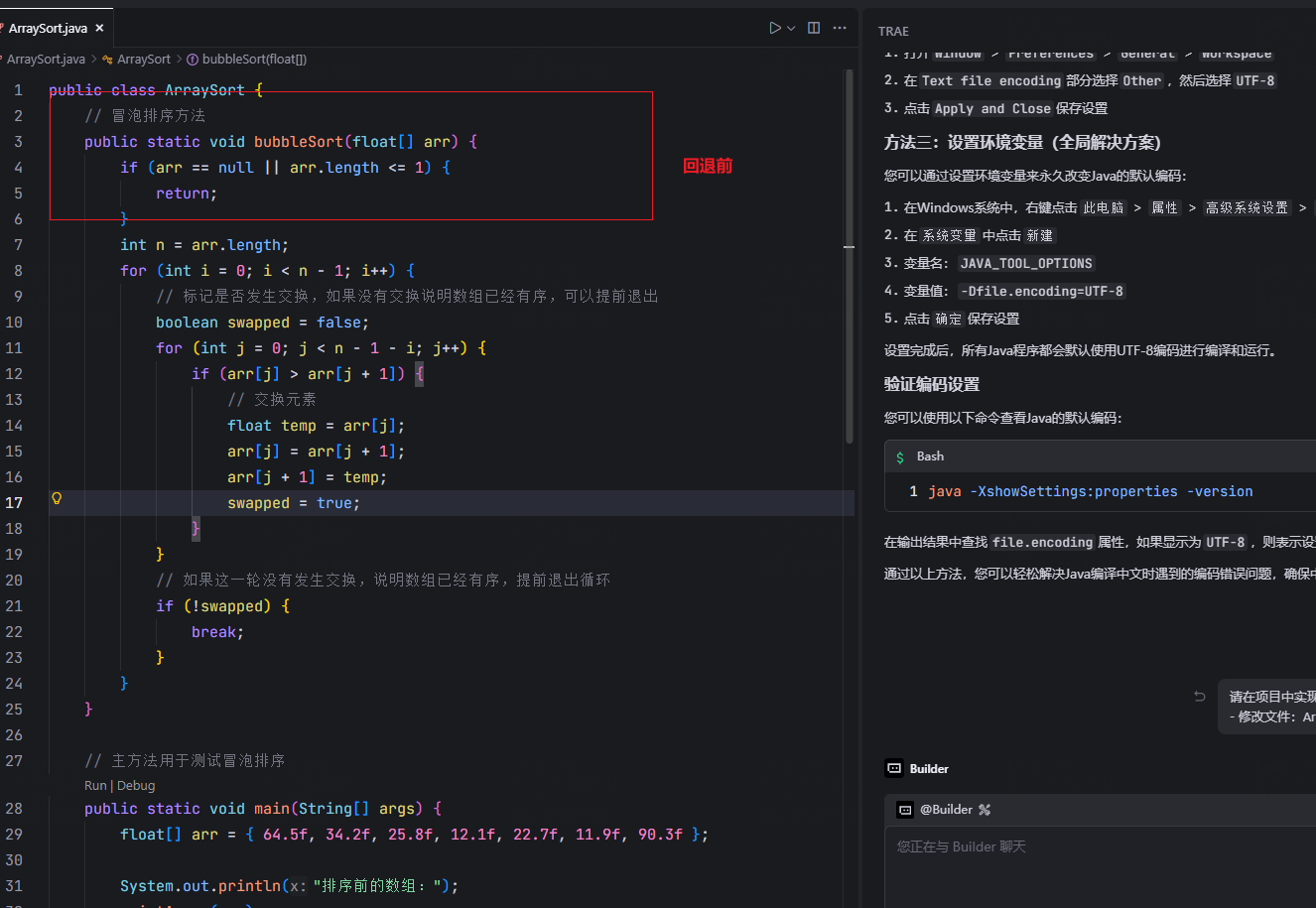Click the ArraySort.java breadcrumb

point(46,60)
